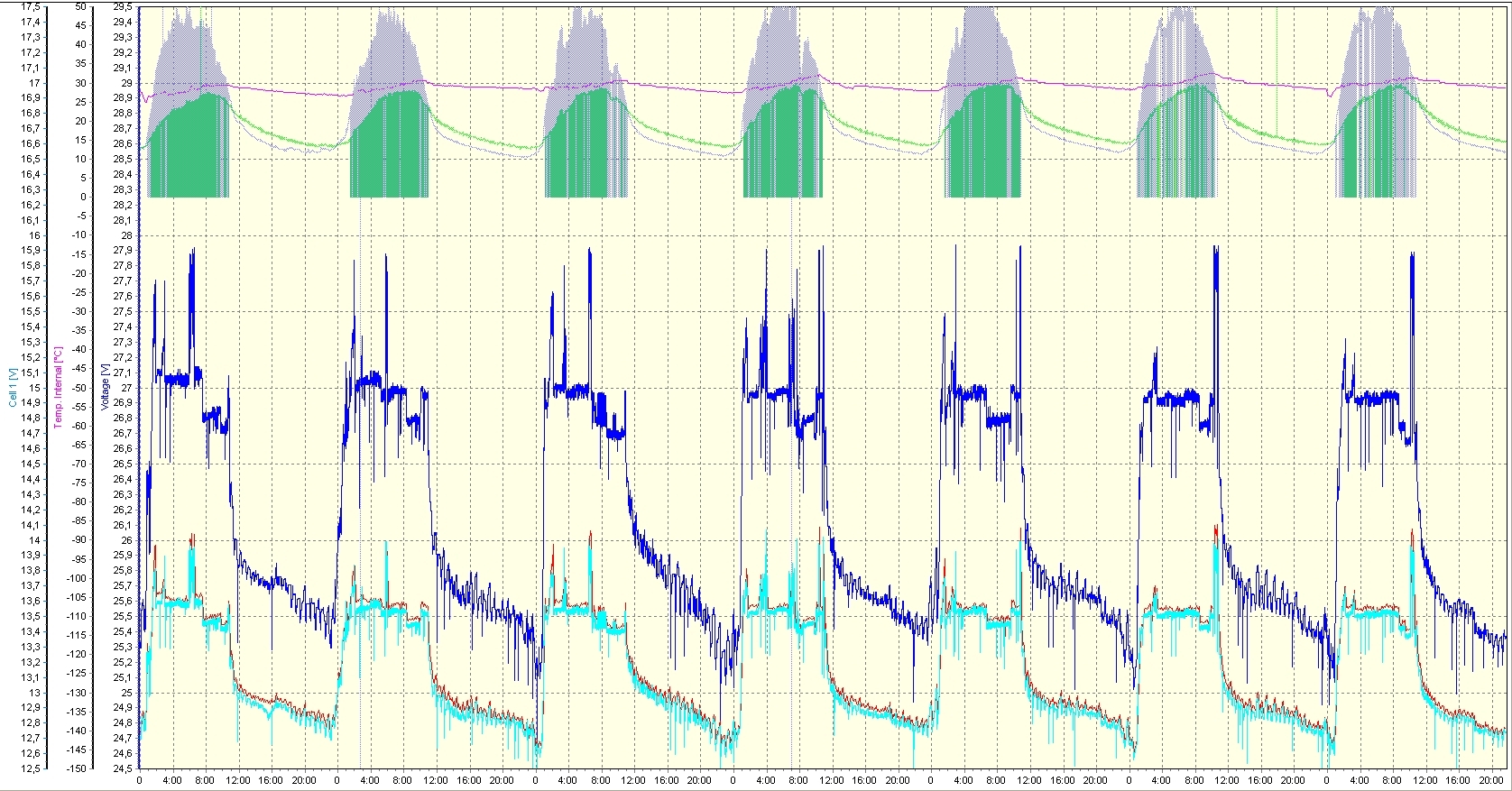The width and height of the screenshot is (1512, 791).
Task: Pick the 13,5 tick label on the Cell 1 axis
Action: (x=31, y=616)
